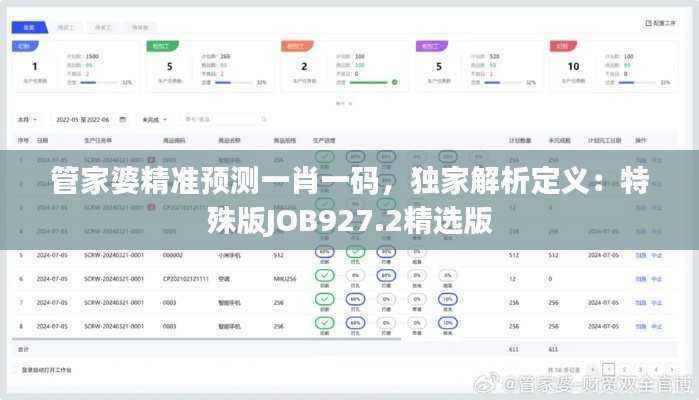Click the 2022-05 start date field

click(x=71, y=119)
